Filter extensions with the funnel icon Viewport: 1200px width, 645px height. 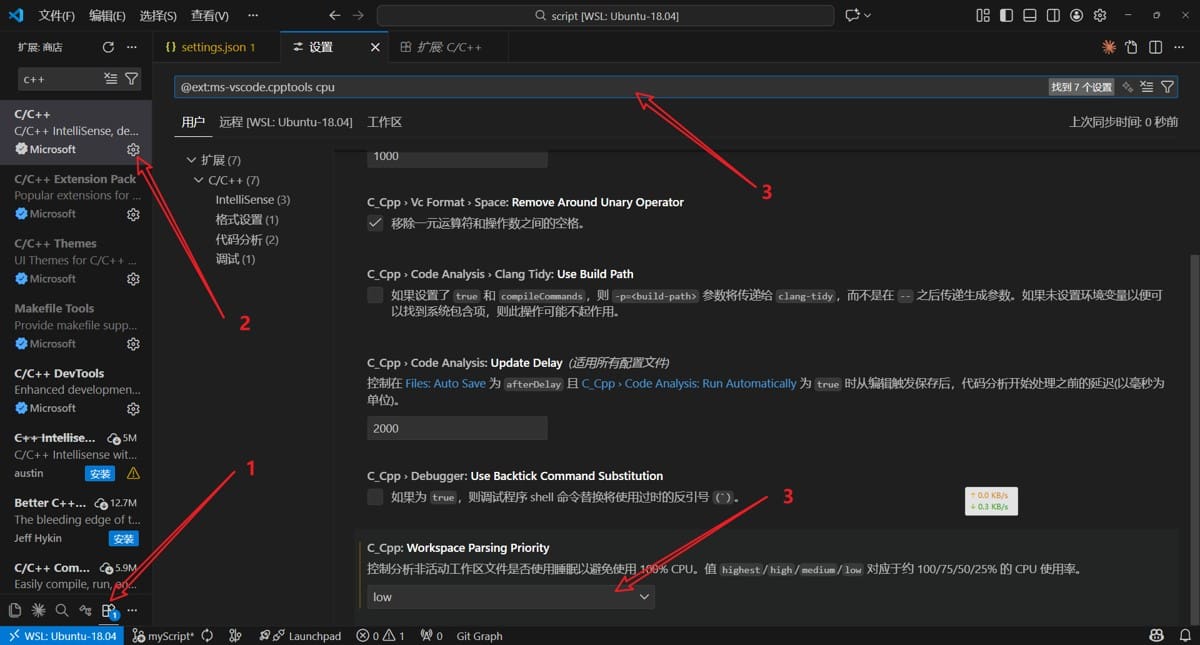(132, 78)
